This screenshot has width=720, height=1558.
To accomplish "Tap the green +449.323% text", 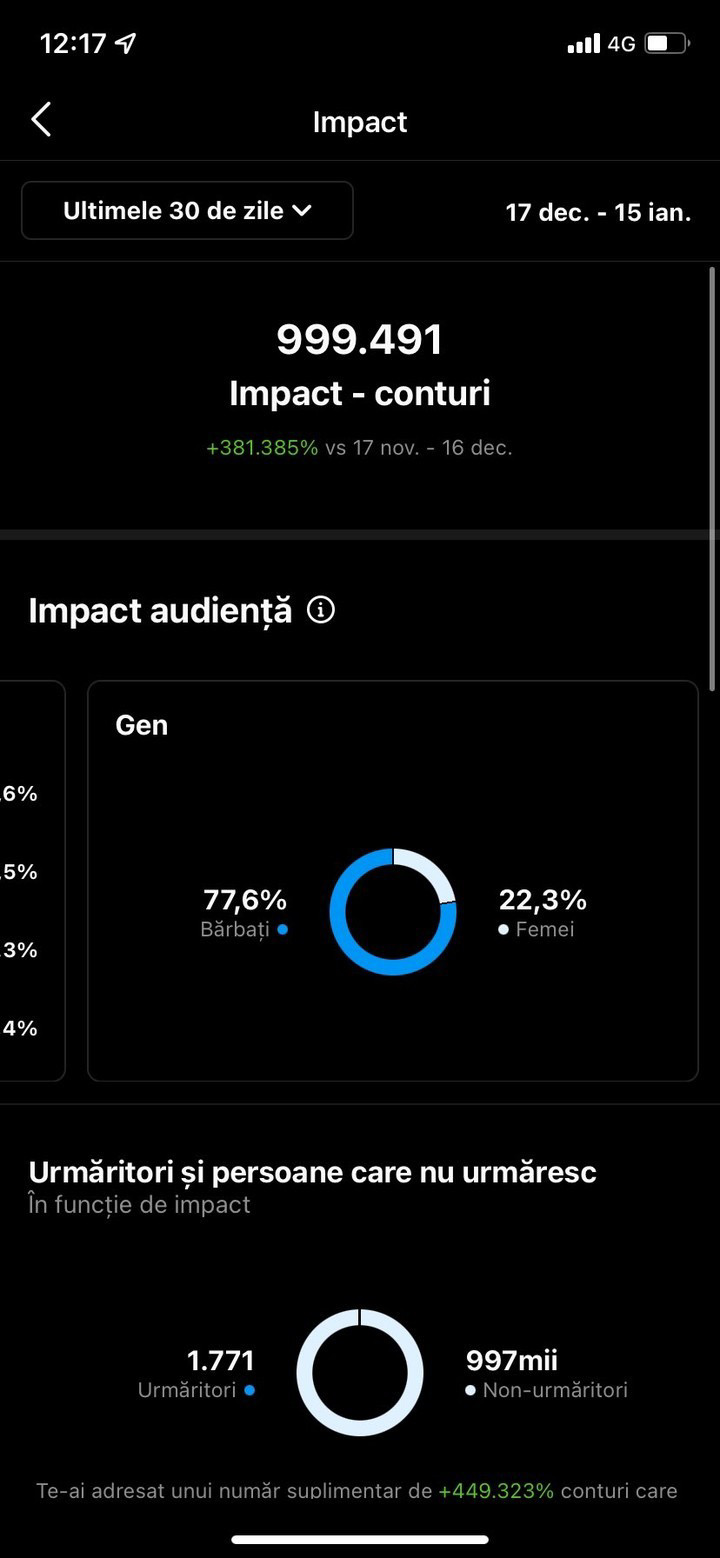I will [x=494, y=1490].
